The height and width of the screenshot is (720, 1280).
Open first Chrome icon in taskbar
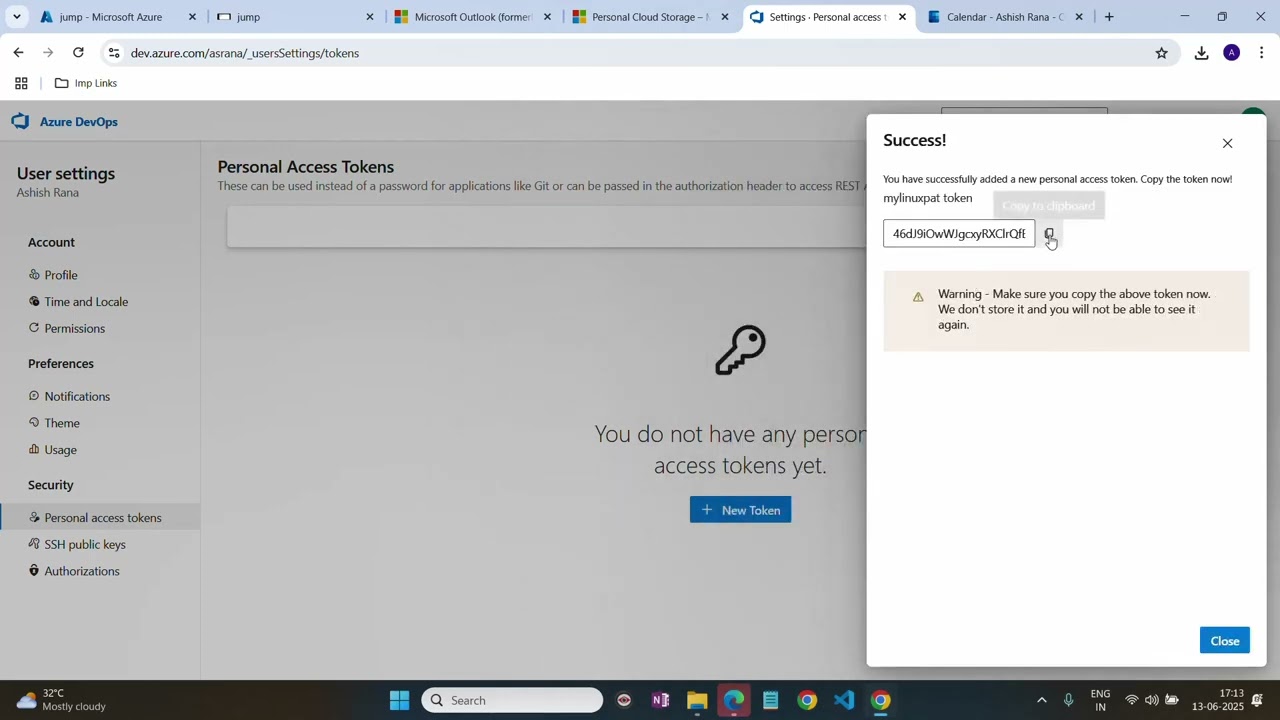(x=807, y=700)
